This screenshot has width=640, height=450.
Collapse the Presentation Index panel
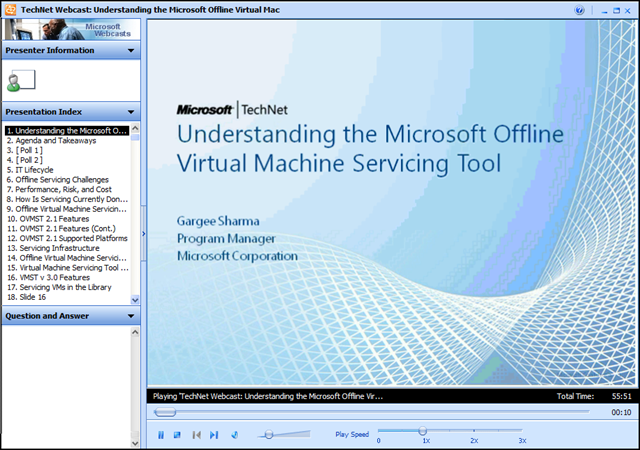[130, 112]
